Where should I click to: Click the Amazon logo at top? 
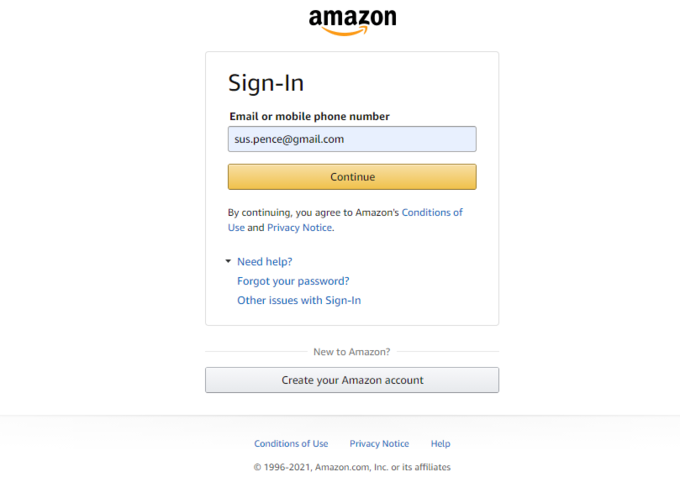click(x=352, y=19)
